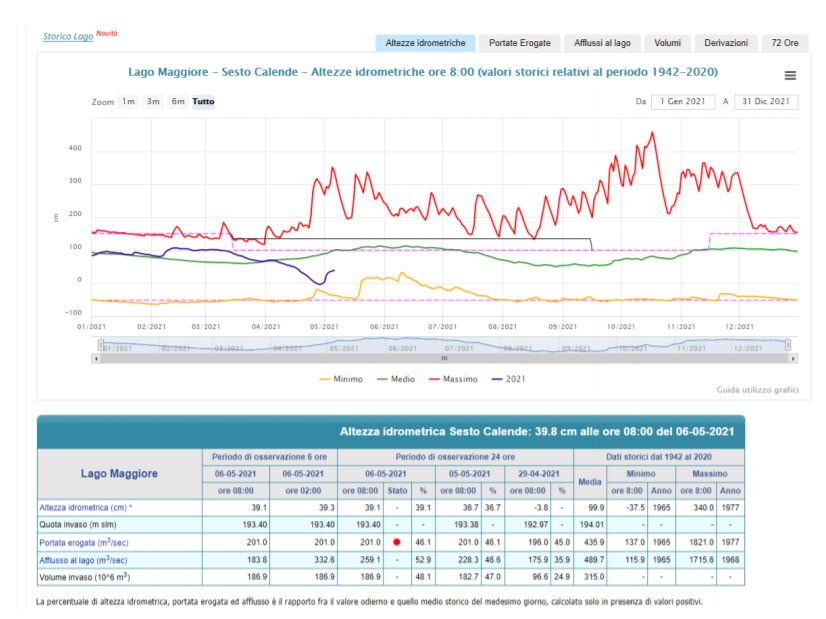826x619 pixels.
Task: Click the navigator scrollbar thumb below the chart
Action: [x=445, y=358]
